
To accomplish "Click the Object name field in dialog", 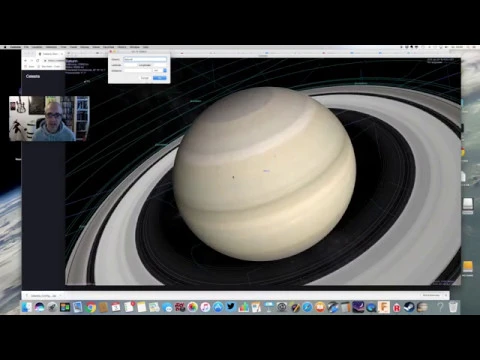I will (145, 59).
